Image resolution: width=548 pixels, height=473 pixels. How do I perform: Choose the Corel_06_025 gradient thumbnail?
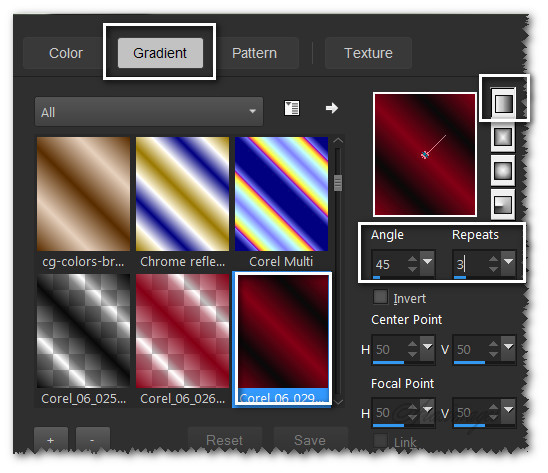click(x=84, y=331)
